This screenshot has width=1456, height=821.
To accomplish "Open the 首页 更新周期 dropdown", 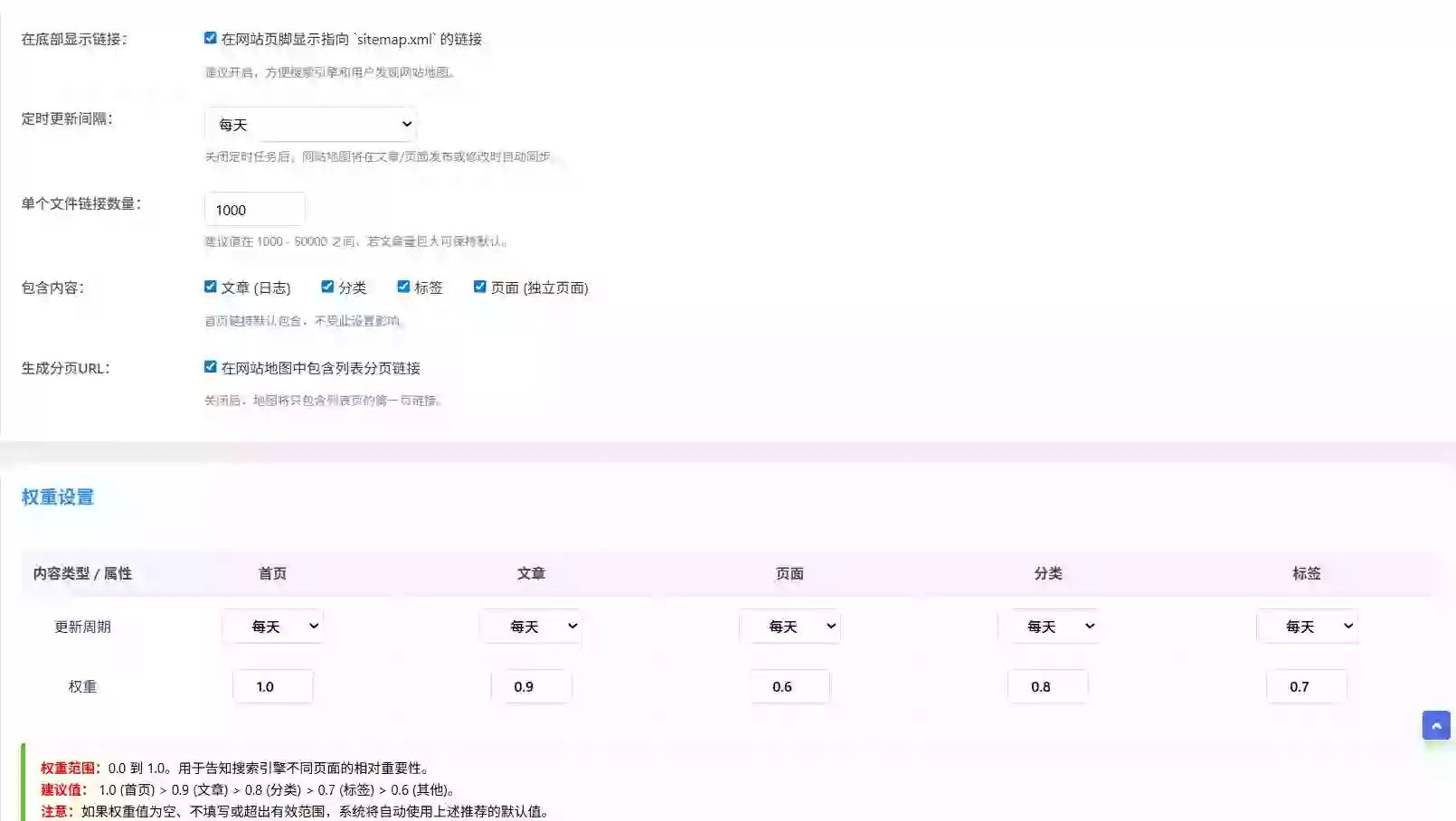I will coord(273,626).
